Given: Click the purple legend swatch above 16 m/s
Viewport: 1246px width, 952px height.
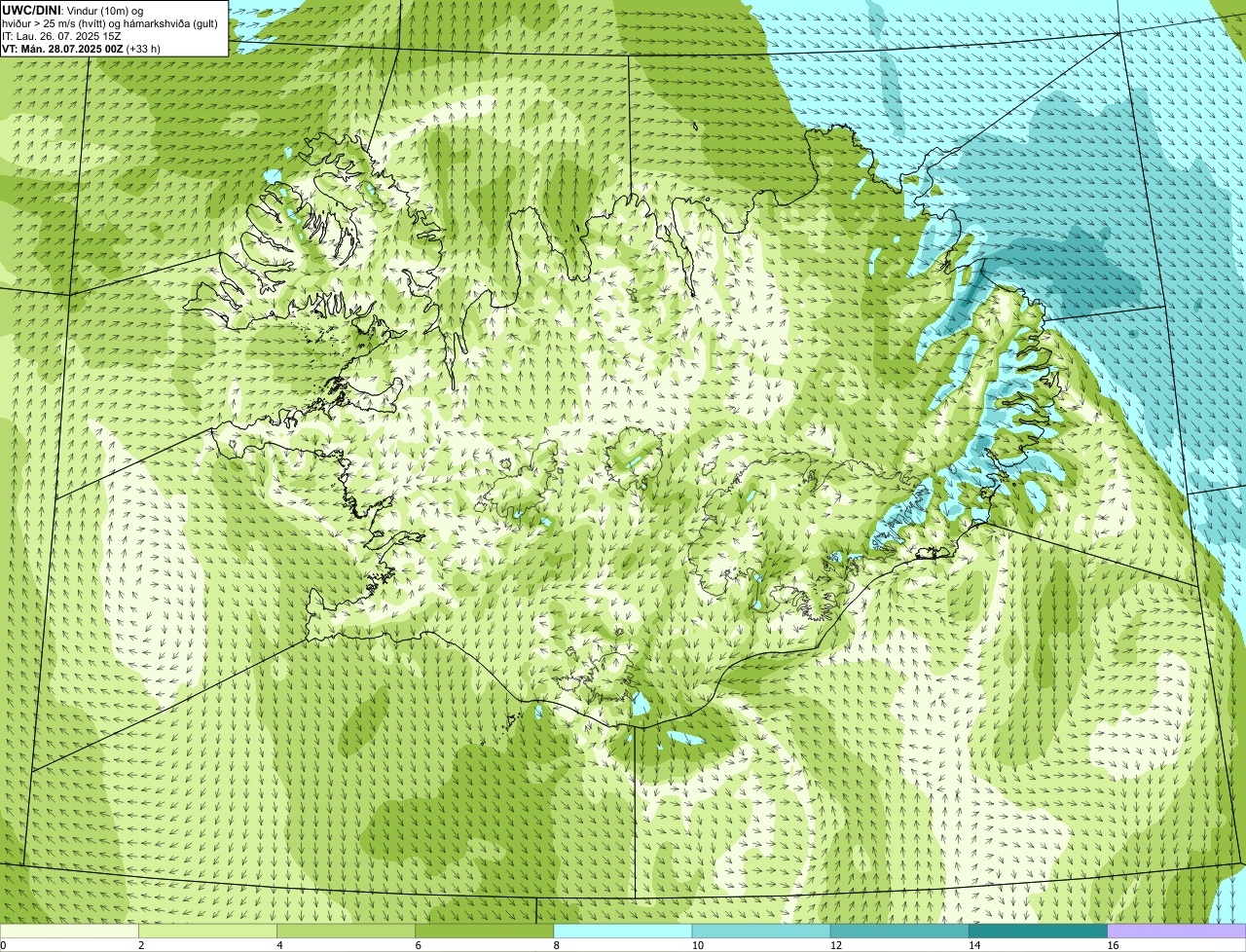Looking at the screenshot, I should 1177,932.
